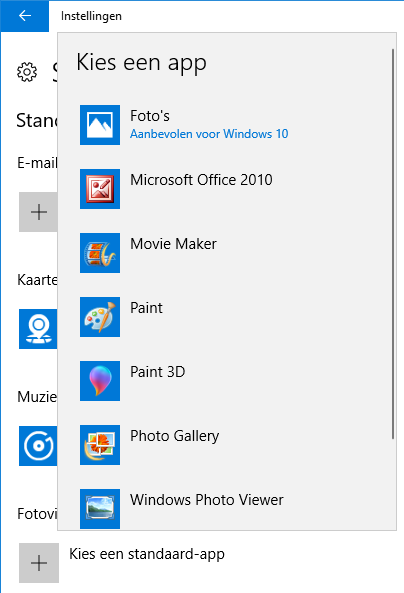This screenshot has width=404, height=593.
Task: Click the 'Kies een standaard-app' label
Action: 147,554
